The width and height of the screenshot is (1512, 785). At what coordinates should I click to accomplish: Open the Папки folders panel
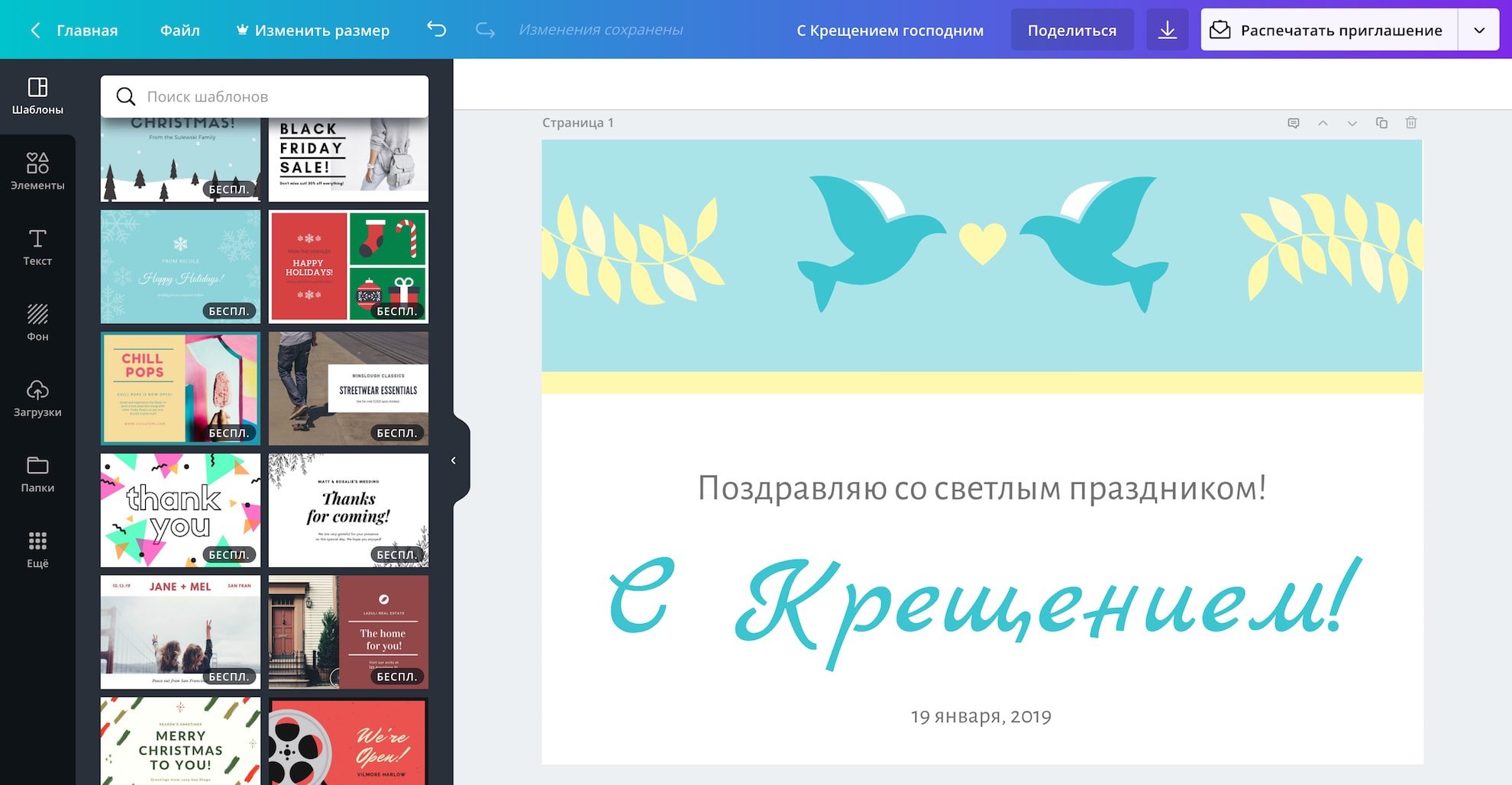coord(37,474)
